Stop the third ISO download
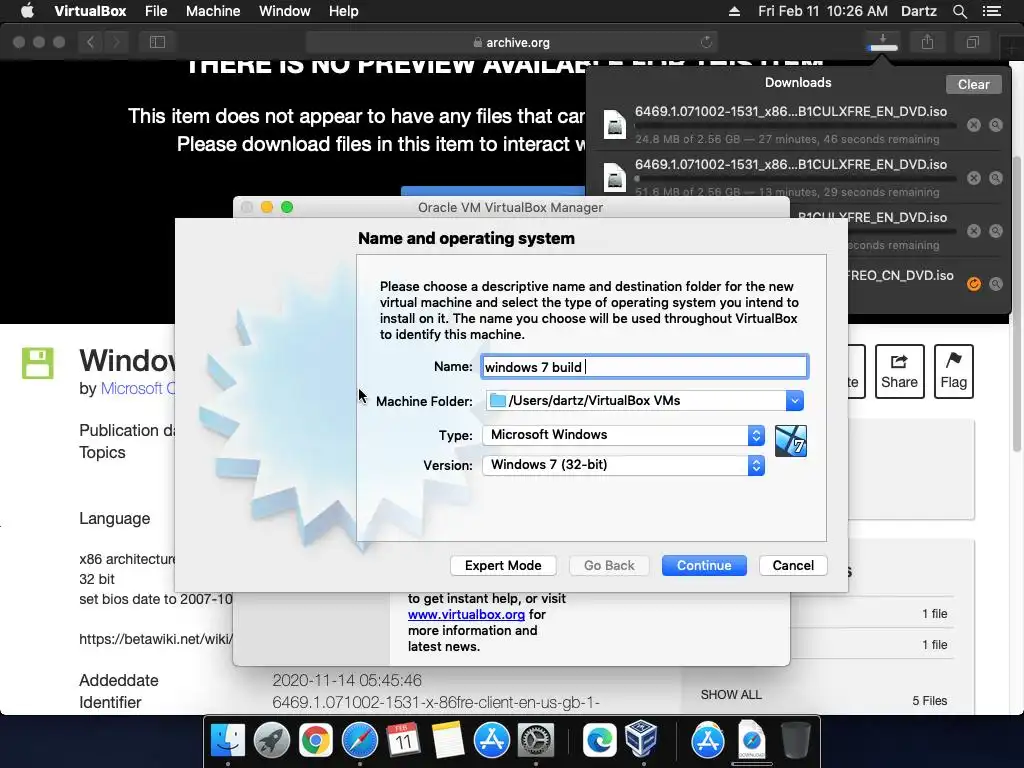Screen dimensions: 1024x768 point(974,231)
